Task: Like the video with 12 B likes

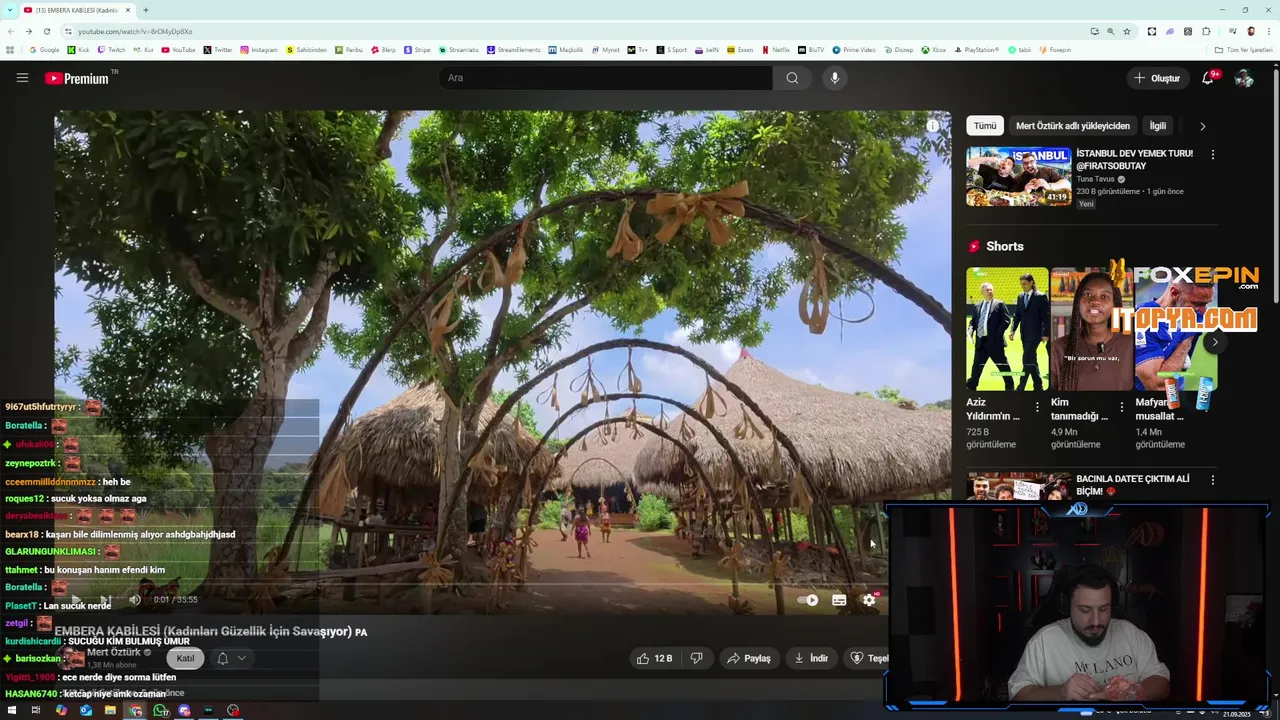Action: click(x=655, y=658)
